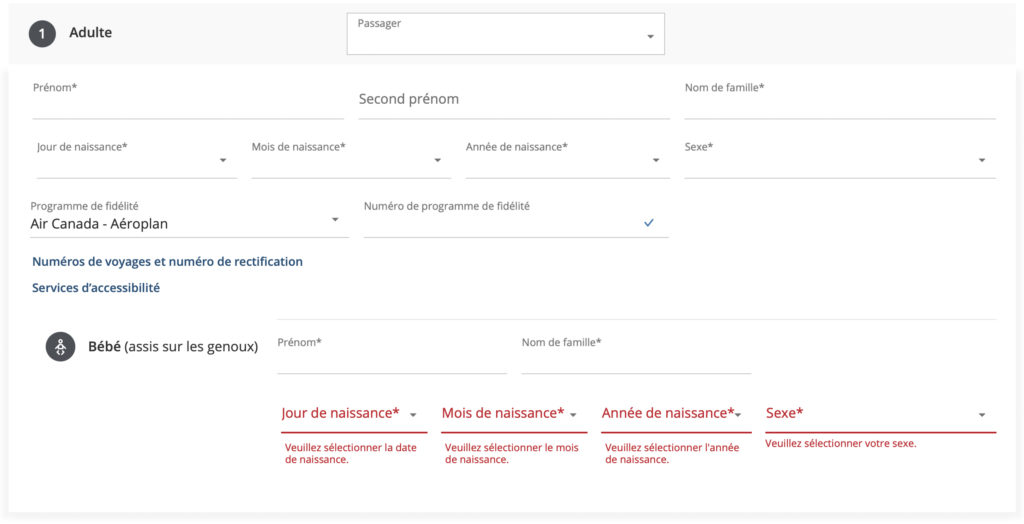This screenshot has height=524, width=1024.
Task: Expand adult Jour de naissance dropdown
Action: coord(135,160)
